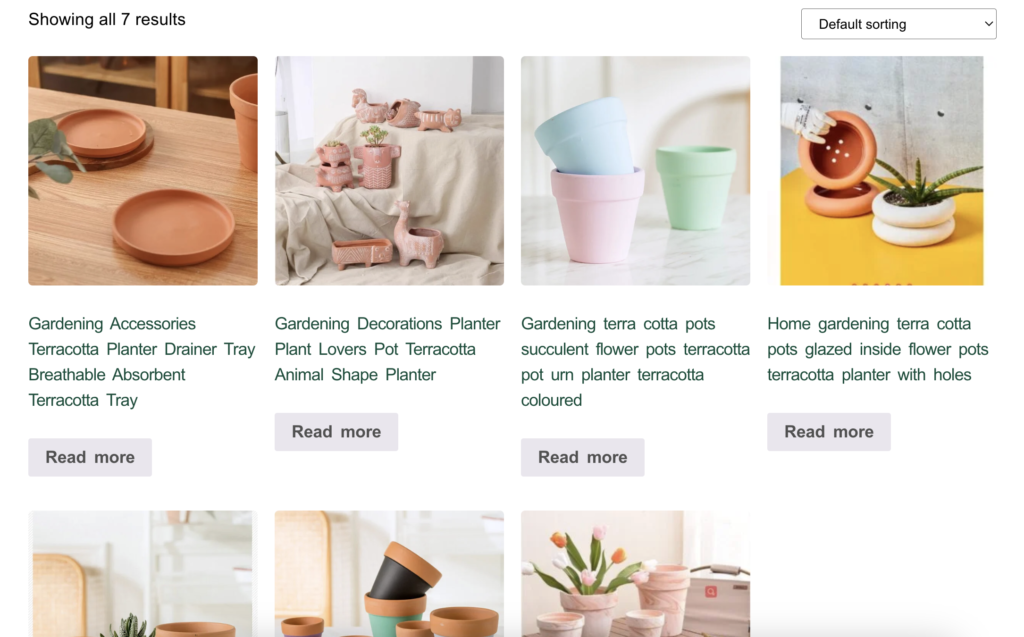
Task: Click the dropdown chevron arrow on sorting box
Action: point(989,24)
